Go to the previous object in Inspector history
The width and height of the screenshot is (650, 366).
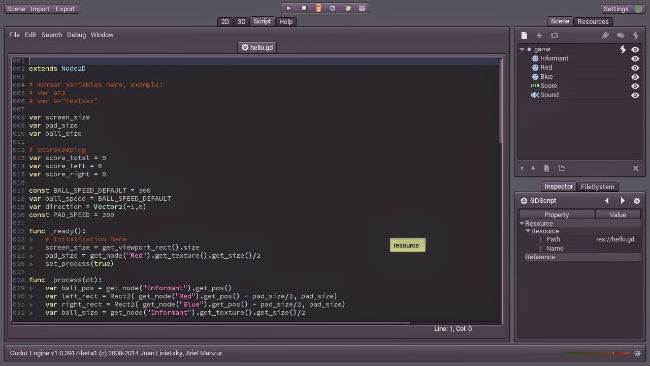pos(607,201)
